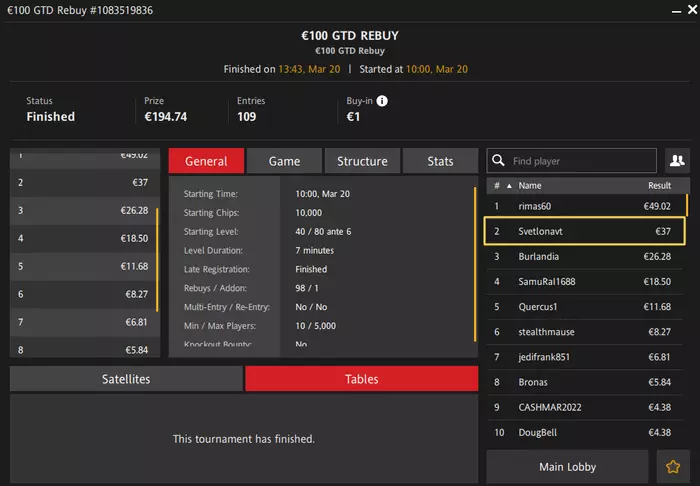Sort by the Result column header
Viewport: 700px width, 486px height.
[x=659, y=186]
